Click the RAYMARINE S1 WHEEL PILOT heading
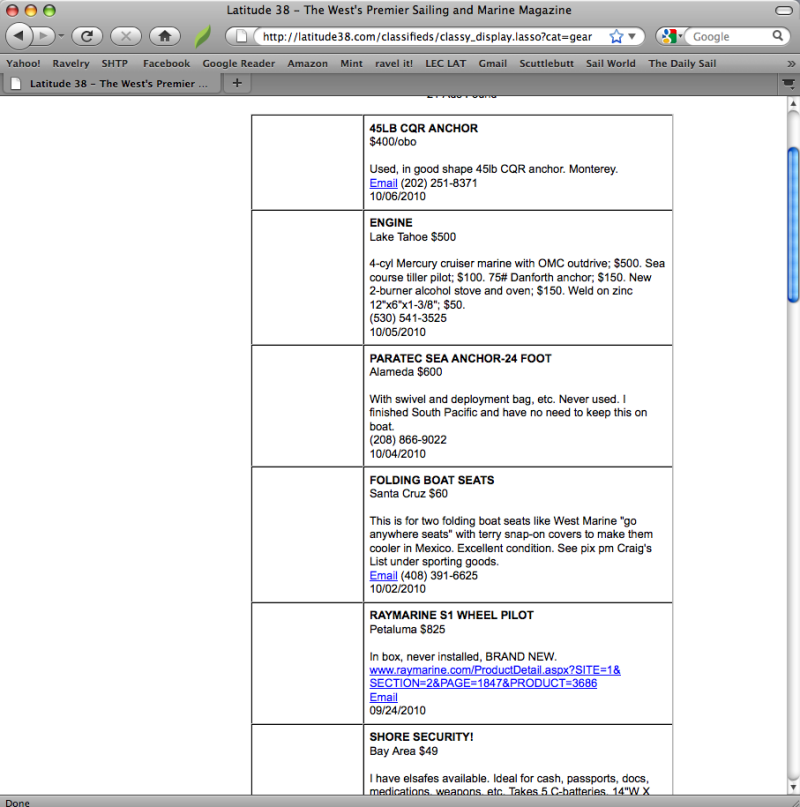This screenshot has height=807, width=800. (451, 616)
